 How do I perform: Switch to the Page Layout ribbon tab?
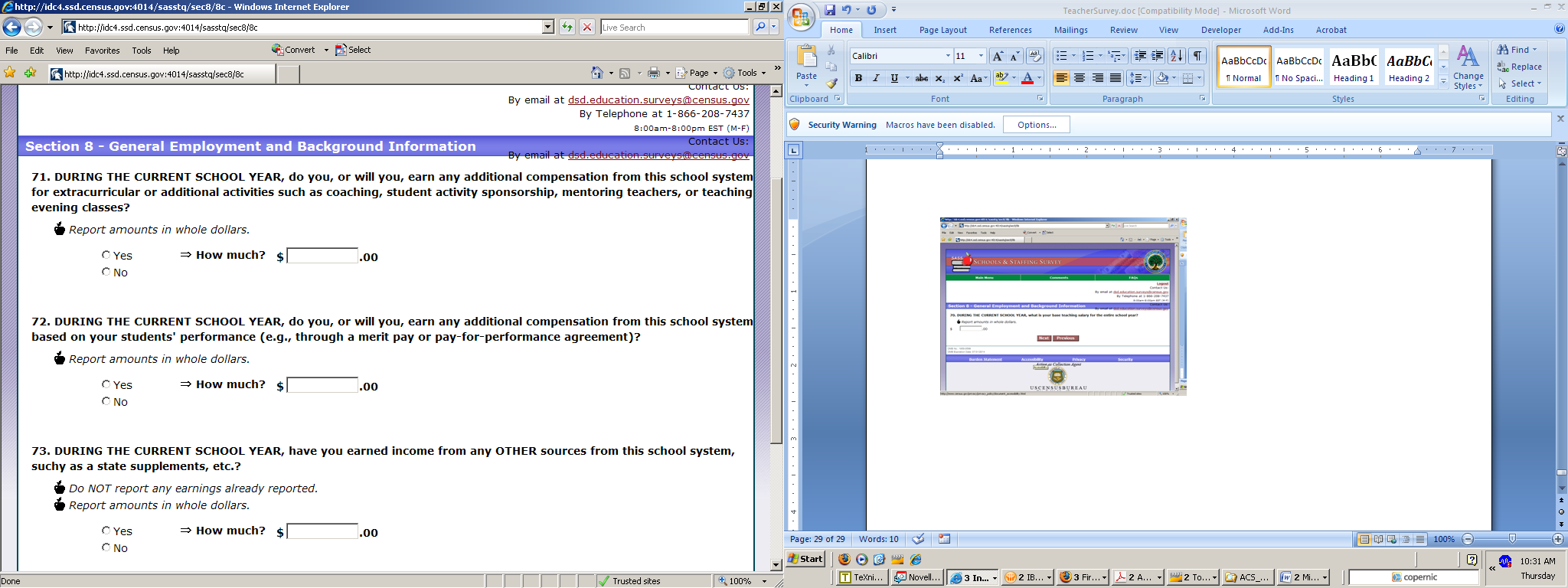pyautogui.click(x=942, y=30)
